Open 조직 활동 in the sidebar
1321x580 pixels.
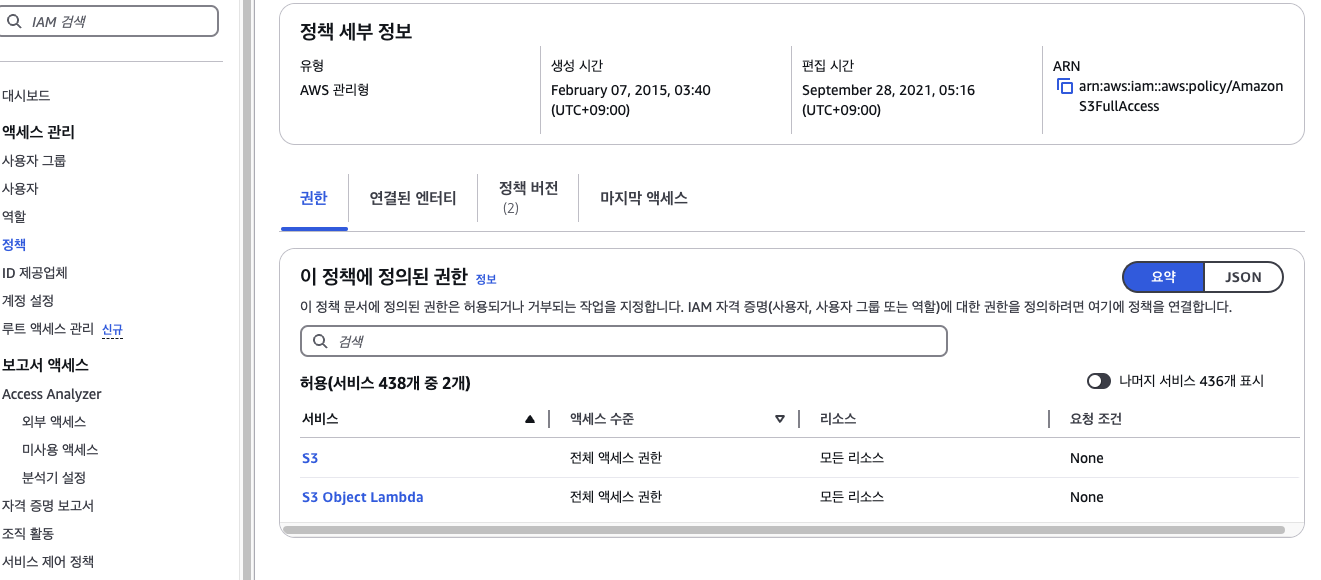click(x=28, y=534)
